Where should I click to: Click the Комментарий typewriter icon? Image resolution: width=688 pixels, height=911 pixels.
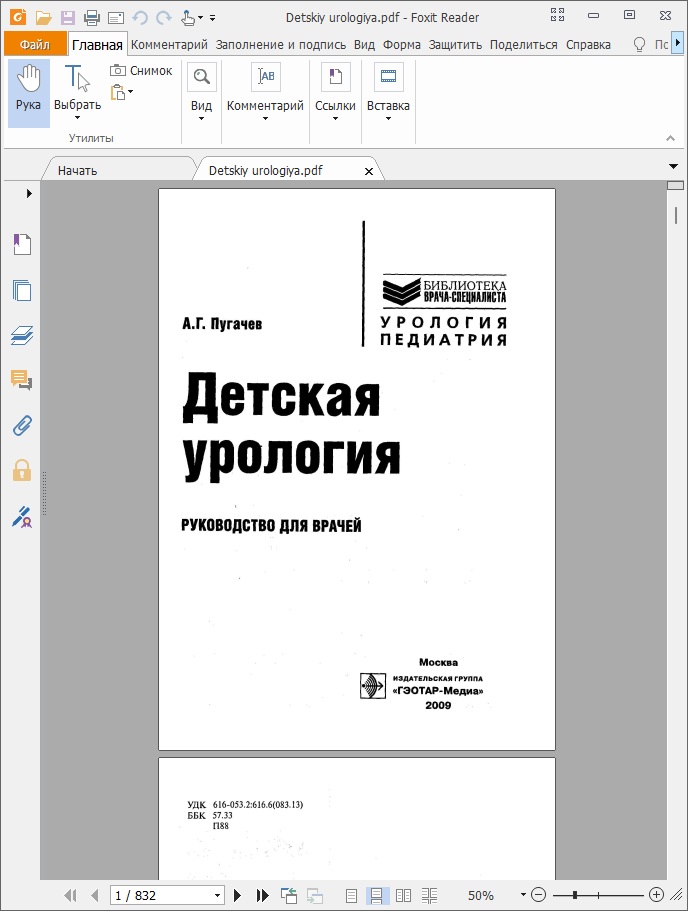tap(266, 77)
